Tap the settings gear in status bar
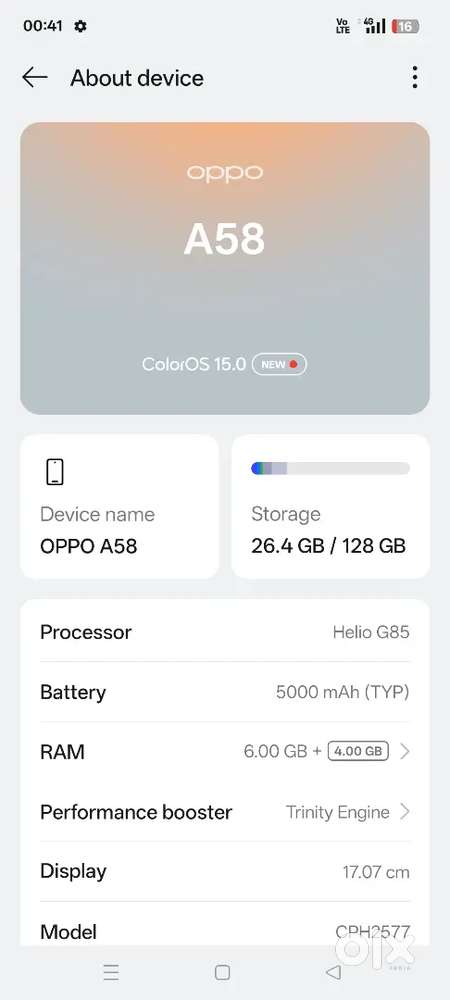This screenshot has height=1000, width=450. (80, 26)
